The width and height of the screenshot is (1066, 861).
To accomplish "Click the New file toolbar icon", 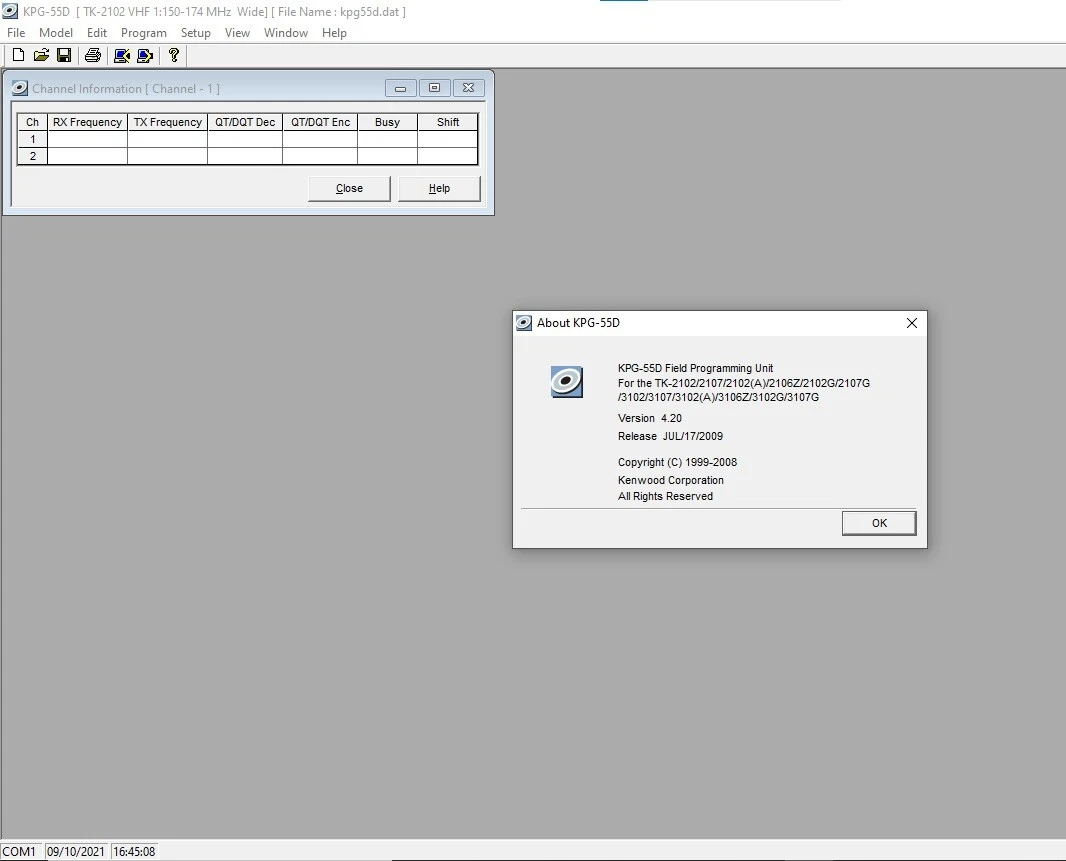I will click(x=18, y=55).
